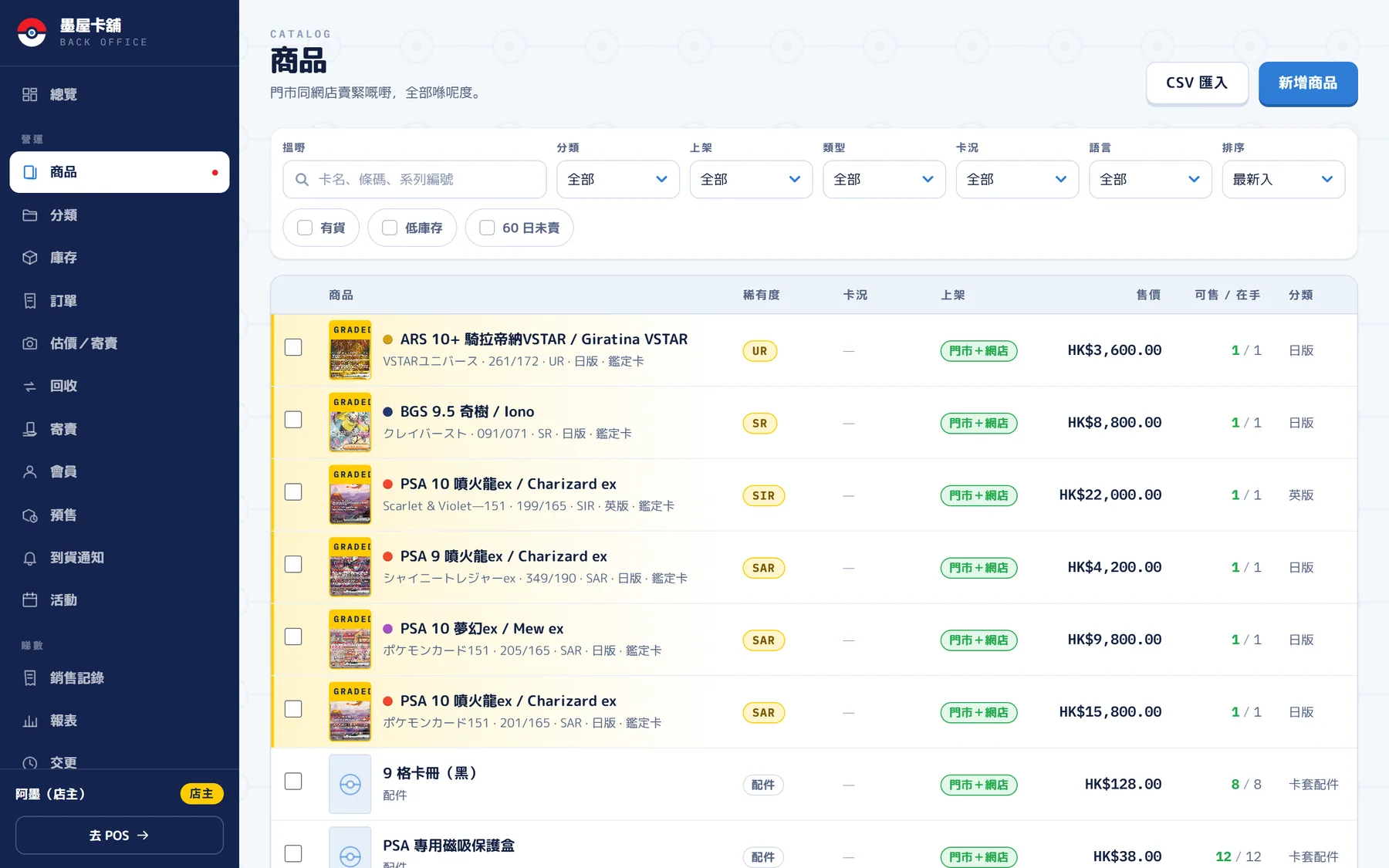Open the 訂單 sidebar menu item
Viewport: 1389px width, 868px height.
120,301
